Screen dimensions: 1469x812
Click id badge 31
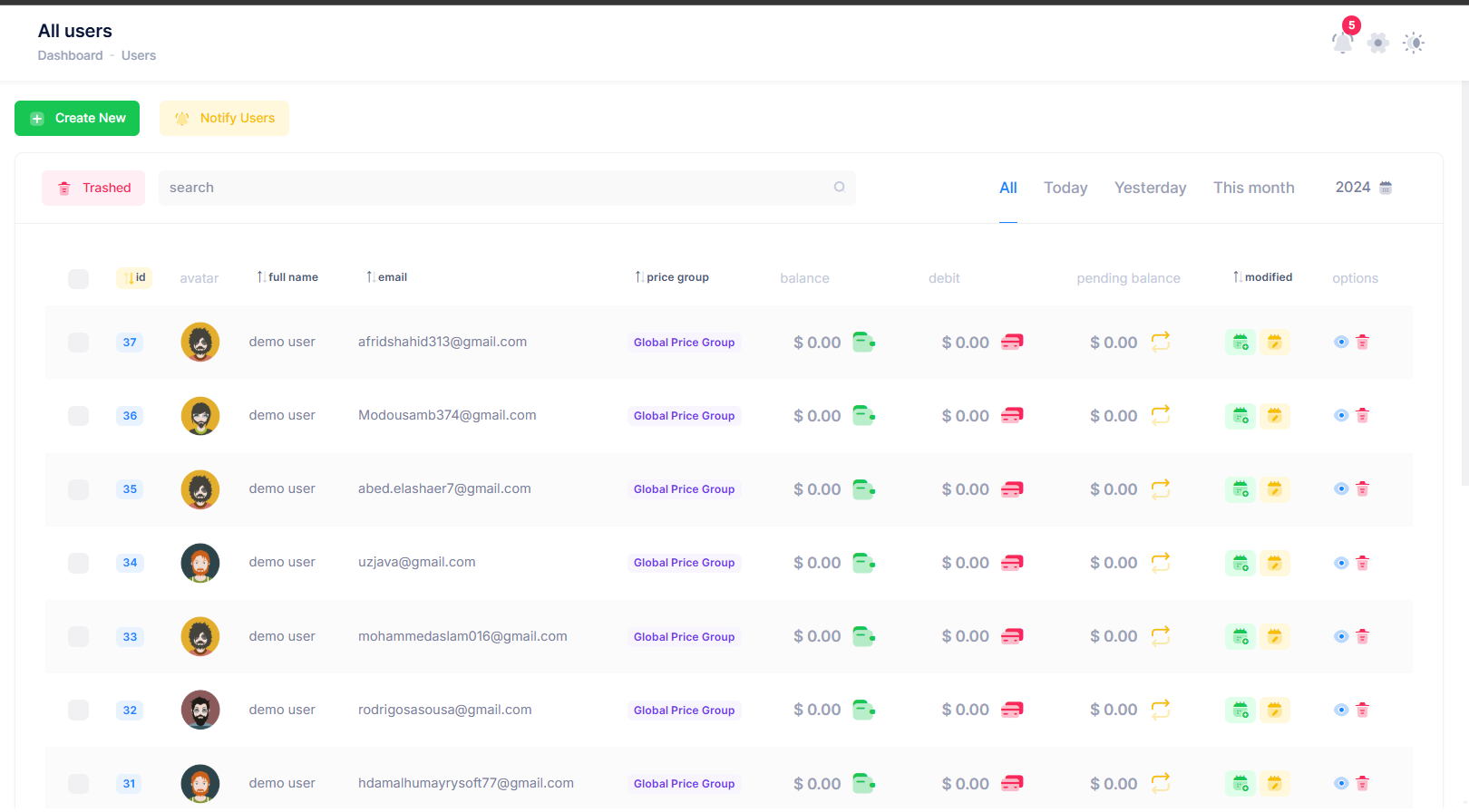130,784
